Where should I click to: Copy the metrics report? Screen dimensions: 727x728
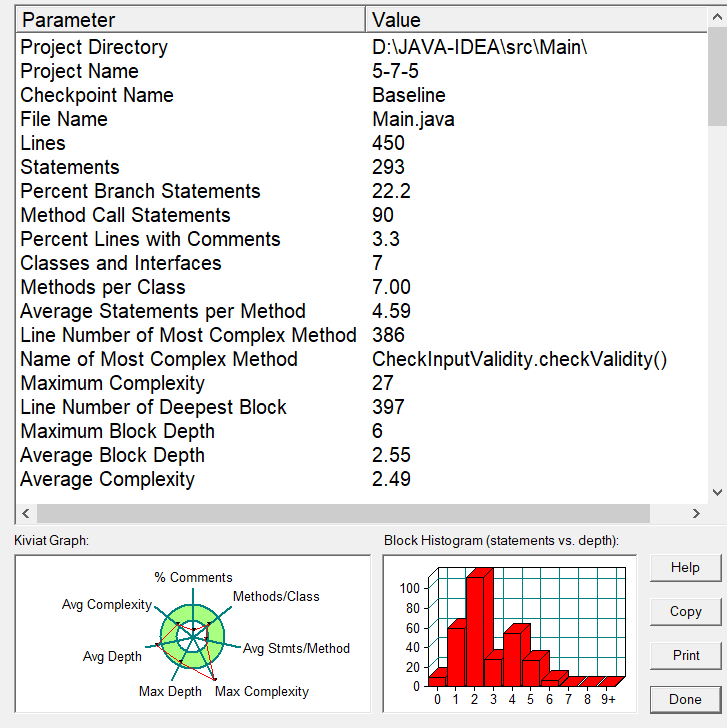(x=686, y=611)
